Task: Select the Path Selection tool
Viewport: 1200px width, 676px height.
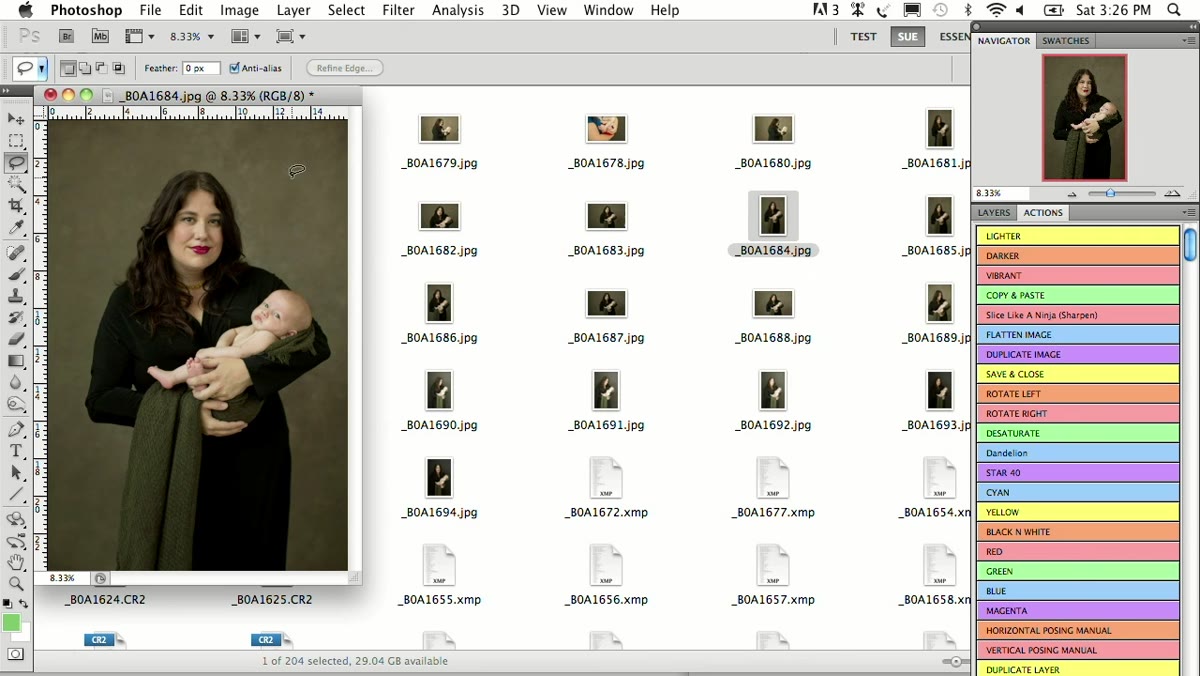Action: [16, 472]
